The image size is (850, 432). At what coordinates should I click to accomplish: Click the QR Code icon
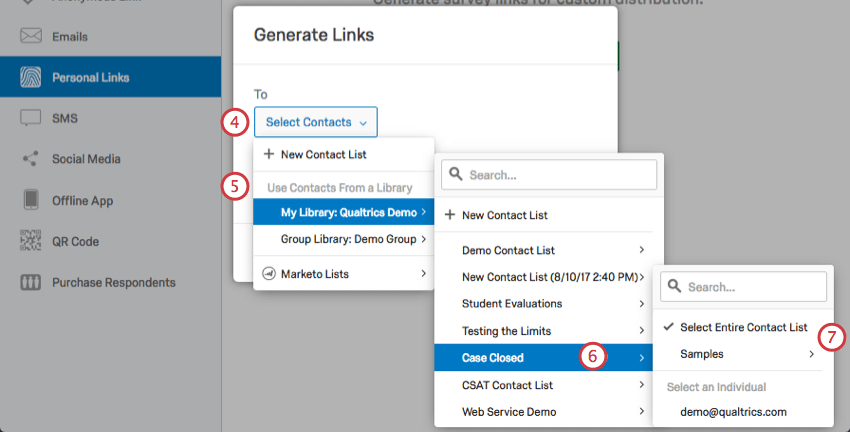click(x=31, y=241)
